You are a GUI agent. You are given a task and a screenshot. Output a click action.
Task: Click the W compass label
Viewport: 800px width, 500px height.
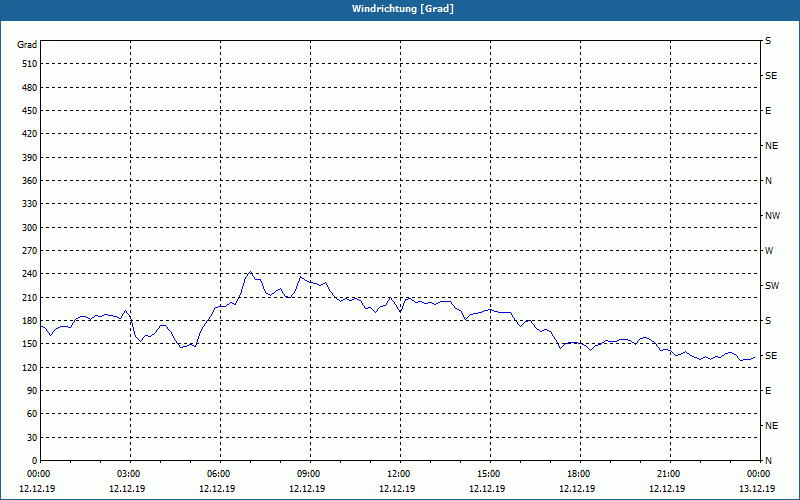(x=769, y=251)
